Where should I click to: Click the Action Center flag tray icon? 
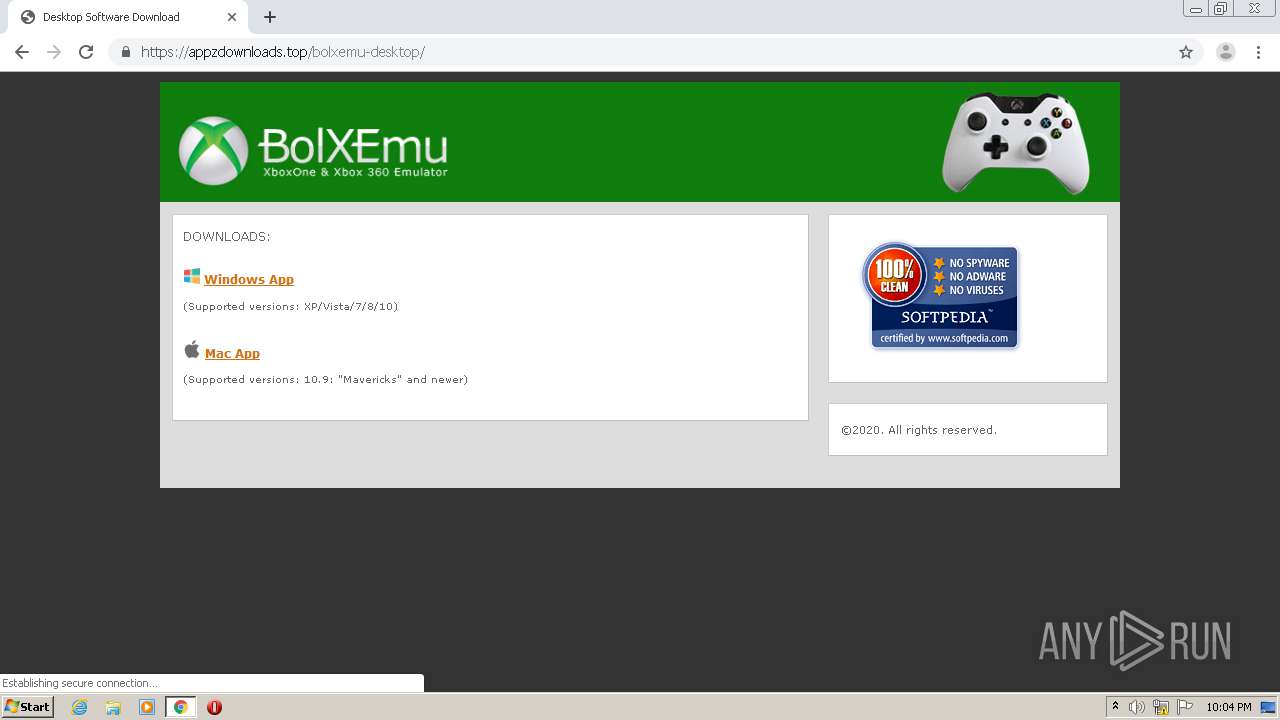(x=1185, y=707)
